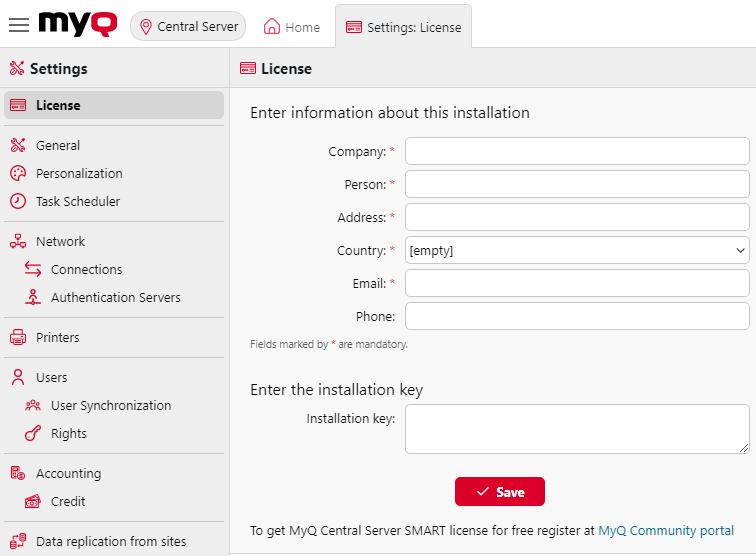756x556 pixels.
Task: Click the Authentication Servers icon
Action: 33,297
